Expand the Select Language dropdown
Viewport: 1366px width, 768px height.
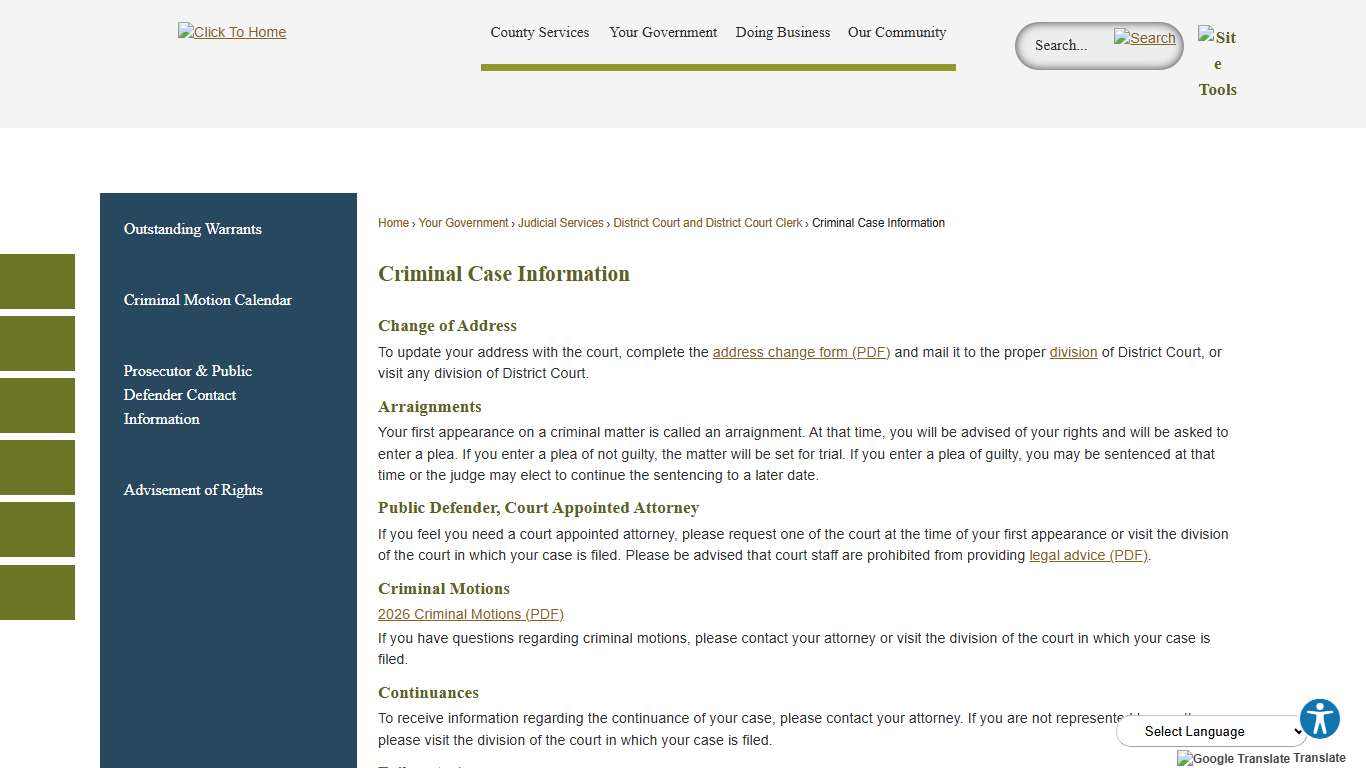1211,731
